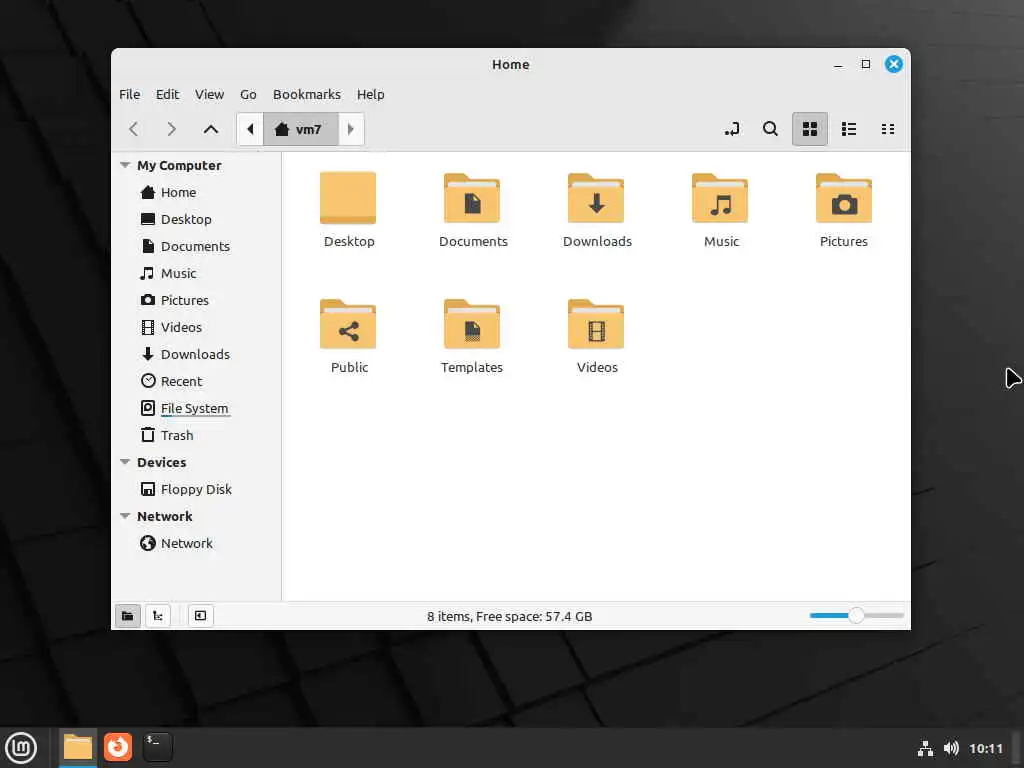Click the path bar left scroll arrow
Image resolution: width=1024 pixels, height=768 pixels.
tap(250, 129)
